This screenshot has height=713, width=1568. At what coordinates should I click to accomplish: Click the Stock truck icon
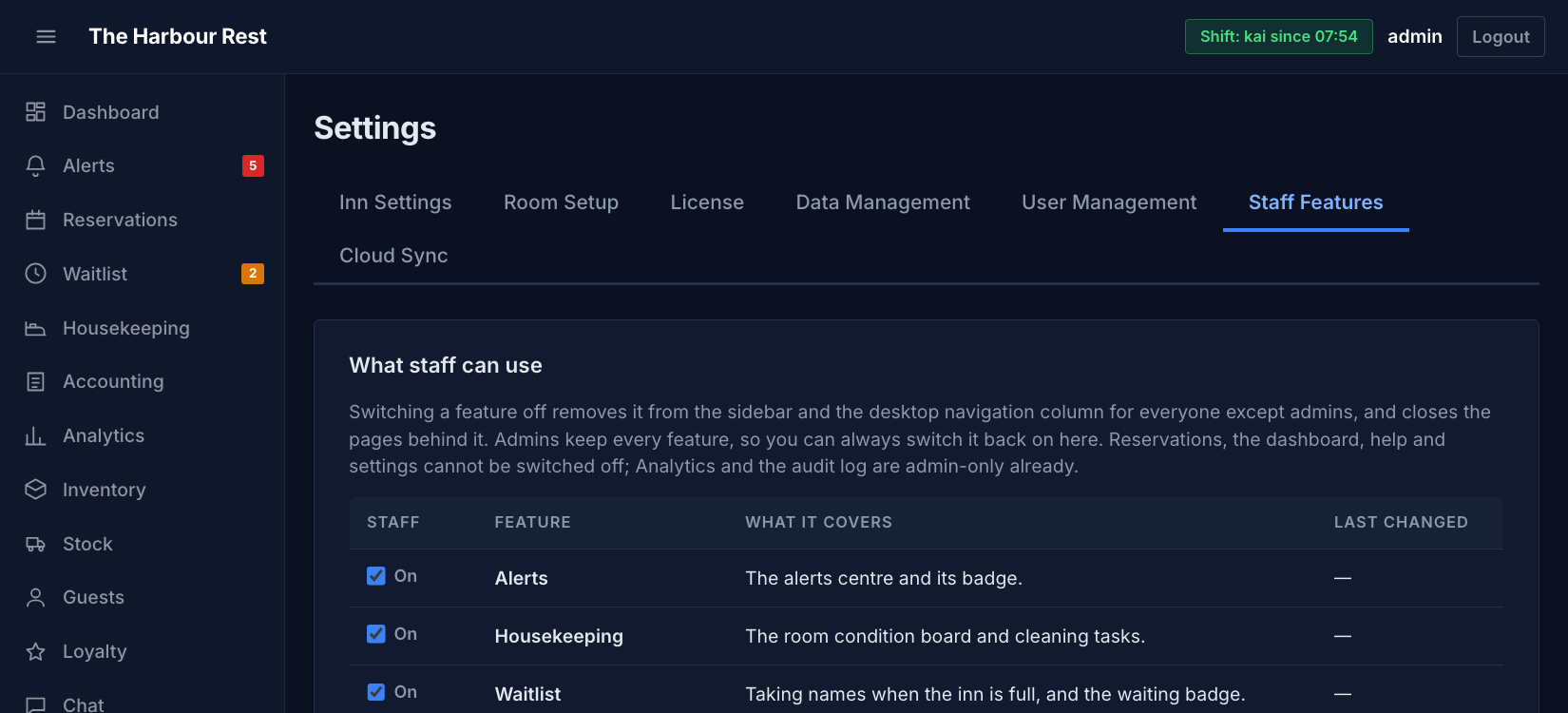click(35, 544)
